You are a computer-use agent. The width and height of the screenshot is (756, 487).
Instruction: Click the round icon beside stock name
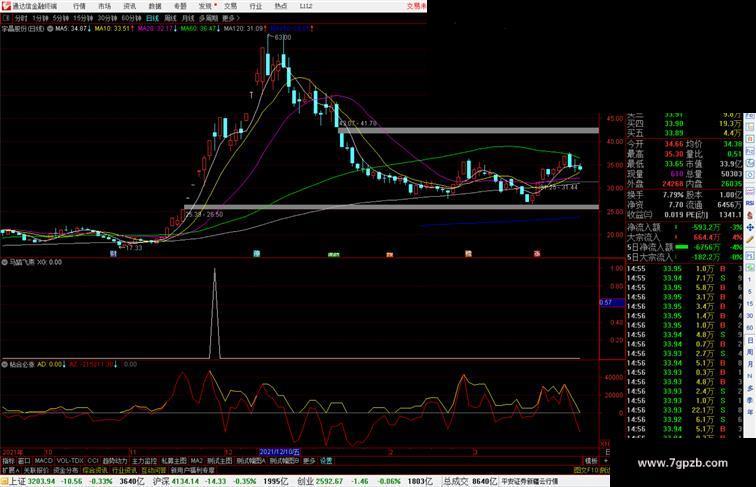click(50, 29)
